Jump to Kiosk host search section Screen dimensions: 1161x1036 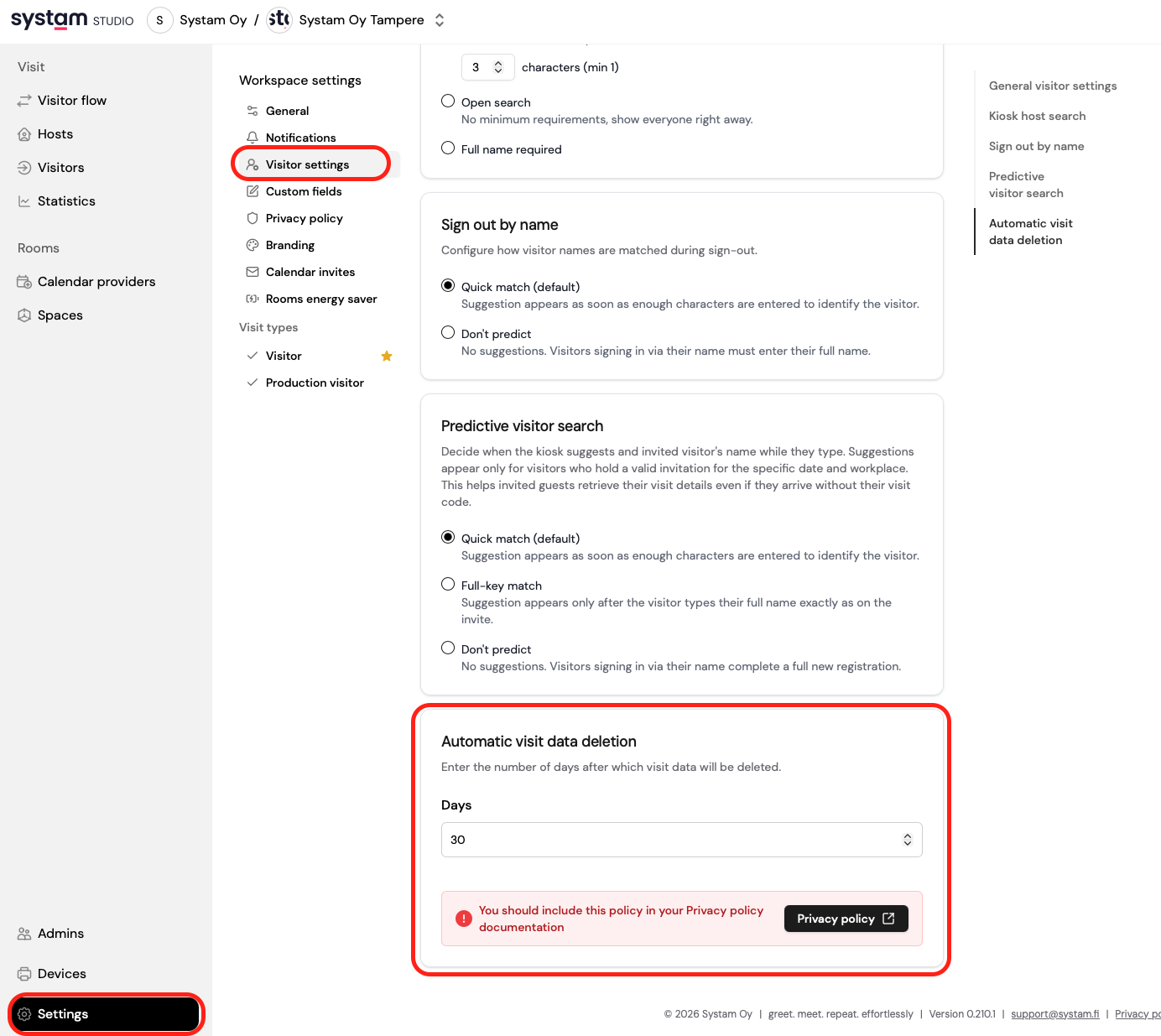[1037, 116]
